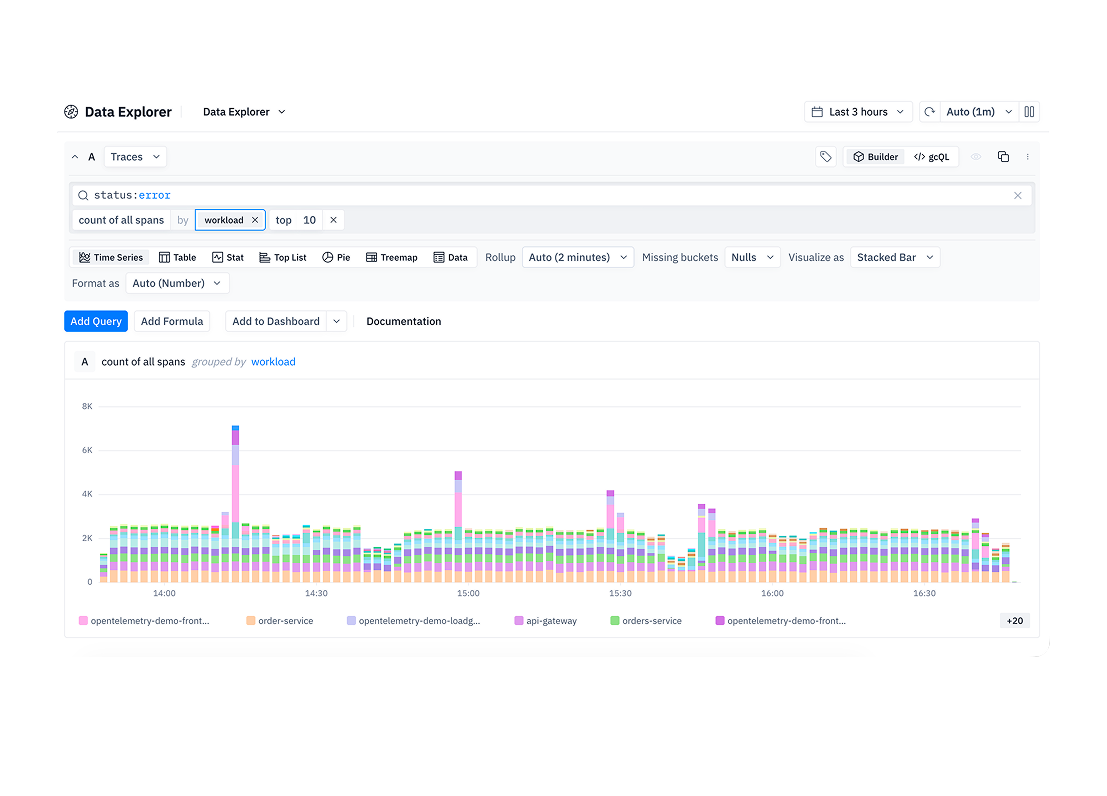Open the Visualize as Stacked Bar dropdown
Image resolution: width=1107 pixels, height=796 pixels.
click(x=894, y=258)
